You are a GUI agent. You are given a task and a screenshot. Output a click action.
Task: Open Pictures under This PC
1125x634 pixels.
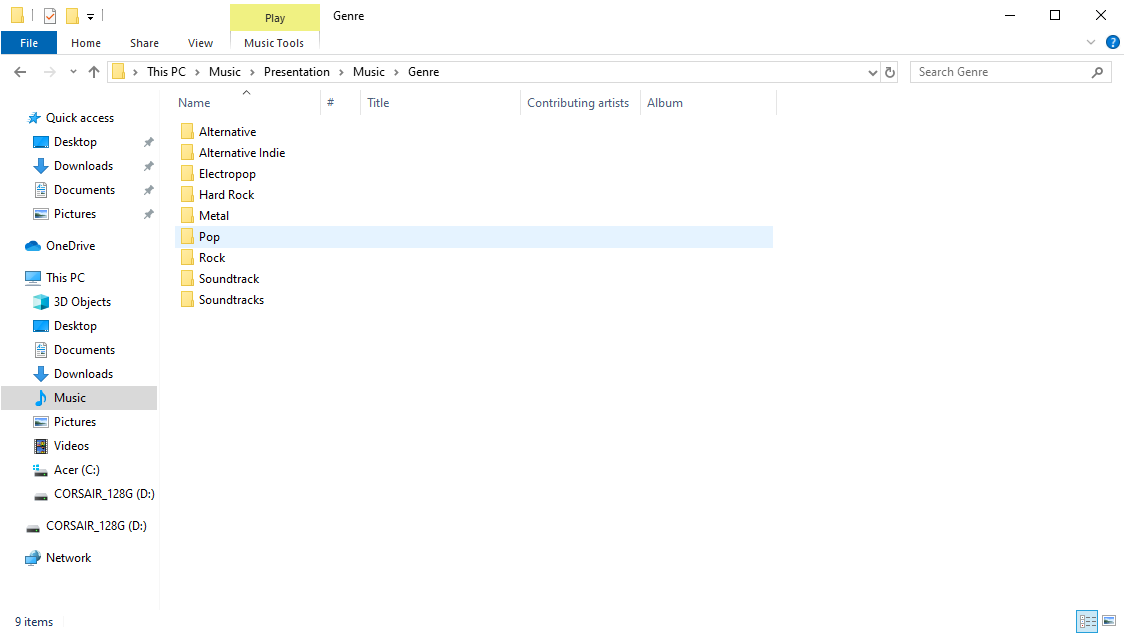point(75,422)
